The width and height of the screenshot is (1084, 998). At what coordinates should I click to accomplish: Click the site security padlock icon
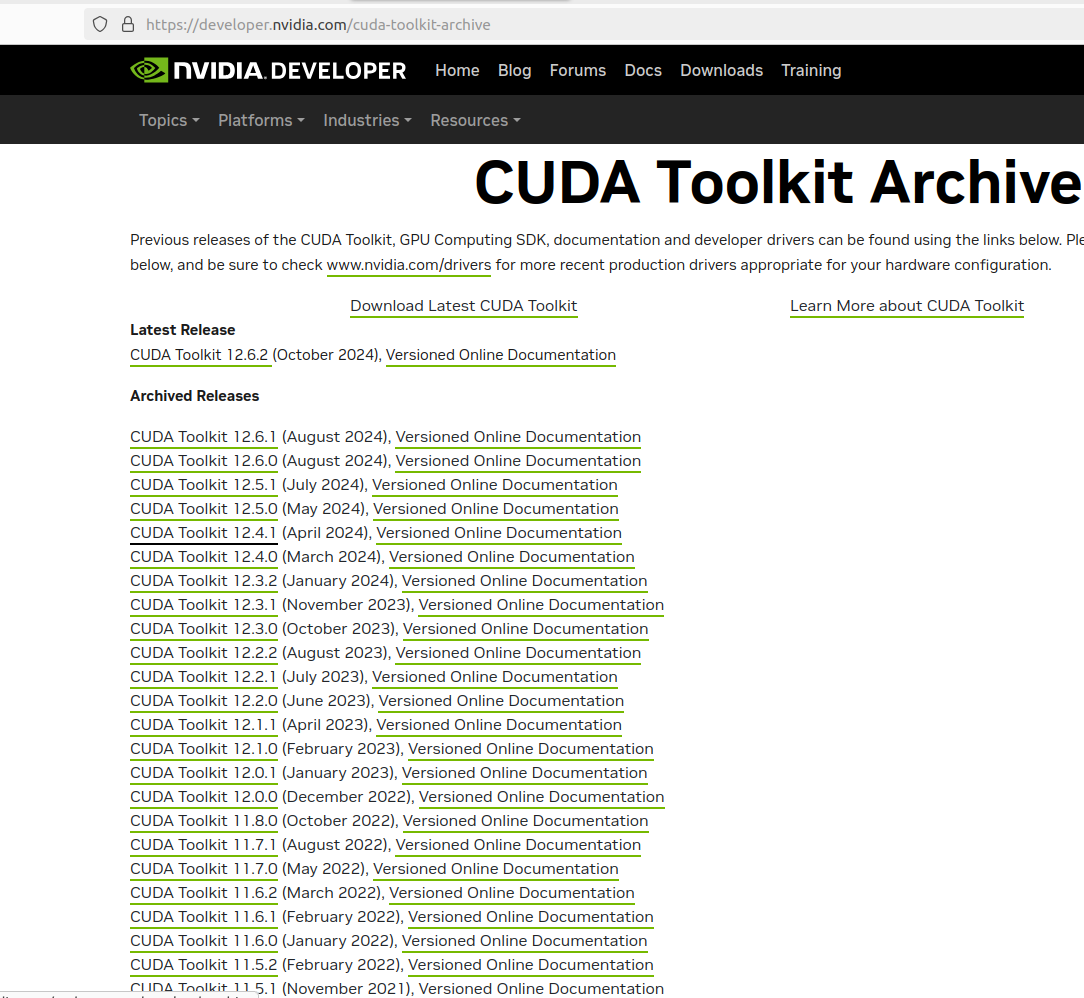click(x=128, y=25)
